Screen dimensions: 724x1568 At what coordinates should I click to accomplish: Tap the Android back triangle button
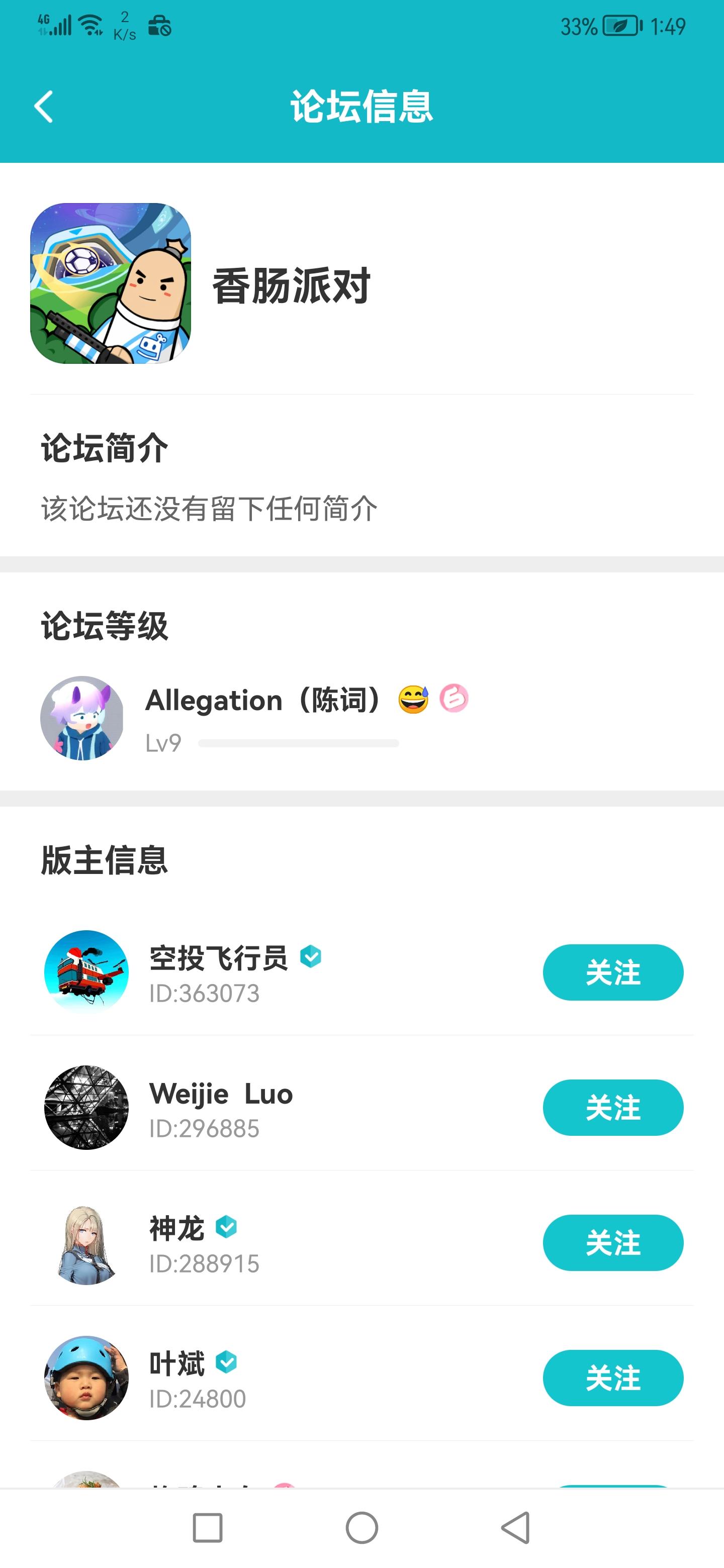tap(516, 1528)
